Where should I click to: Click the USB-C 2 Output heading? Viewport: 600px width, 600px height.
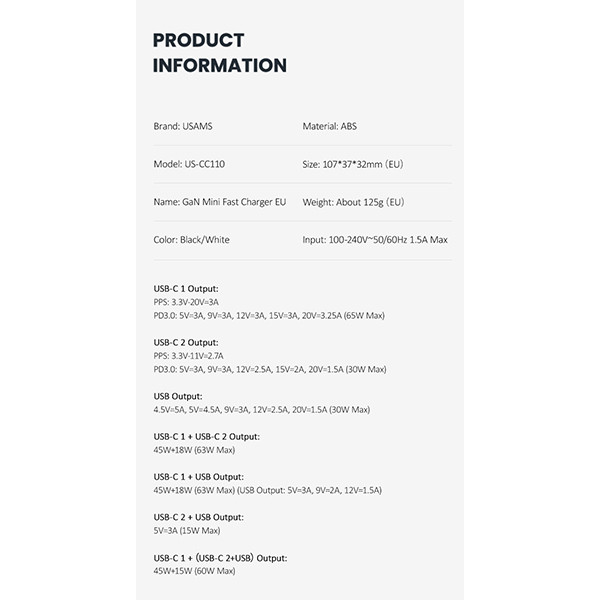185,342
